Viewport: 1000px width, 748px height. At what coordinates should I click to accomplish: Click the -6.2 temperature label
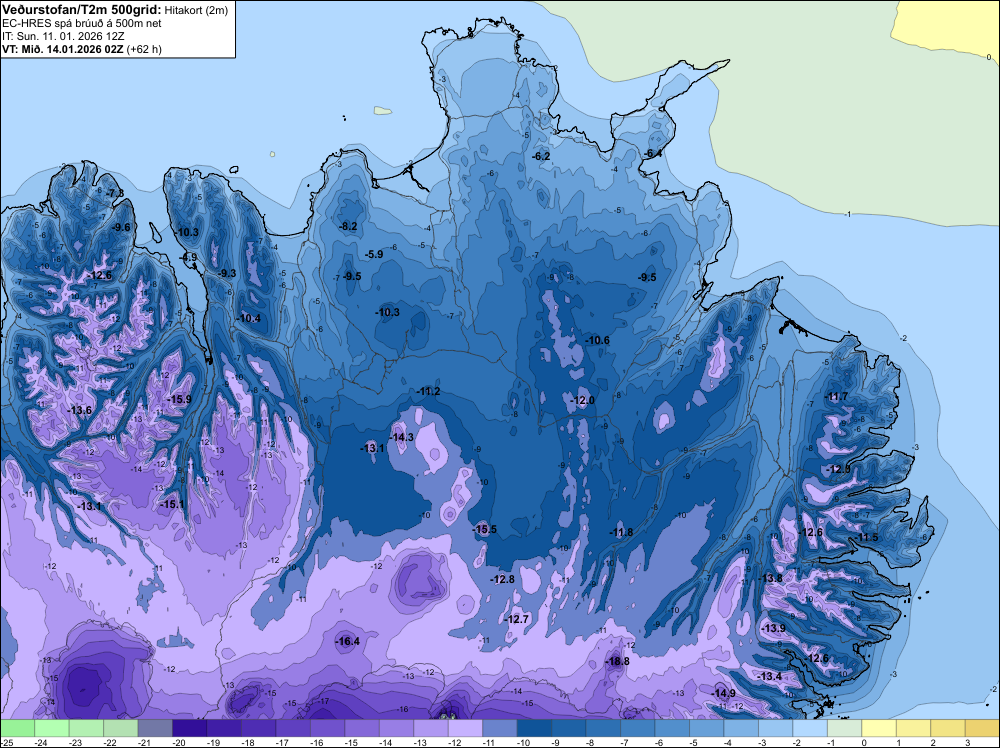coord(541,156)
